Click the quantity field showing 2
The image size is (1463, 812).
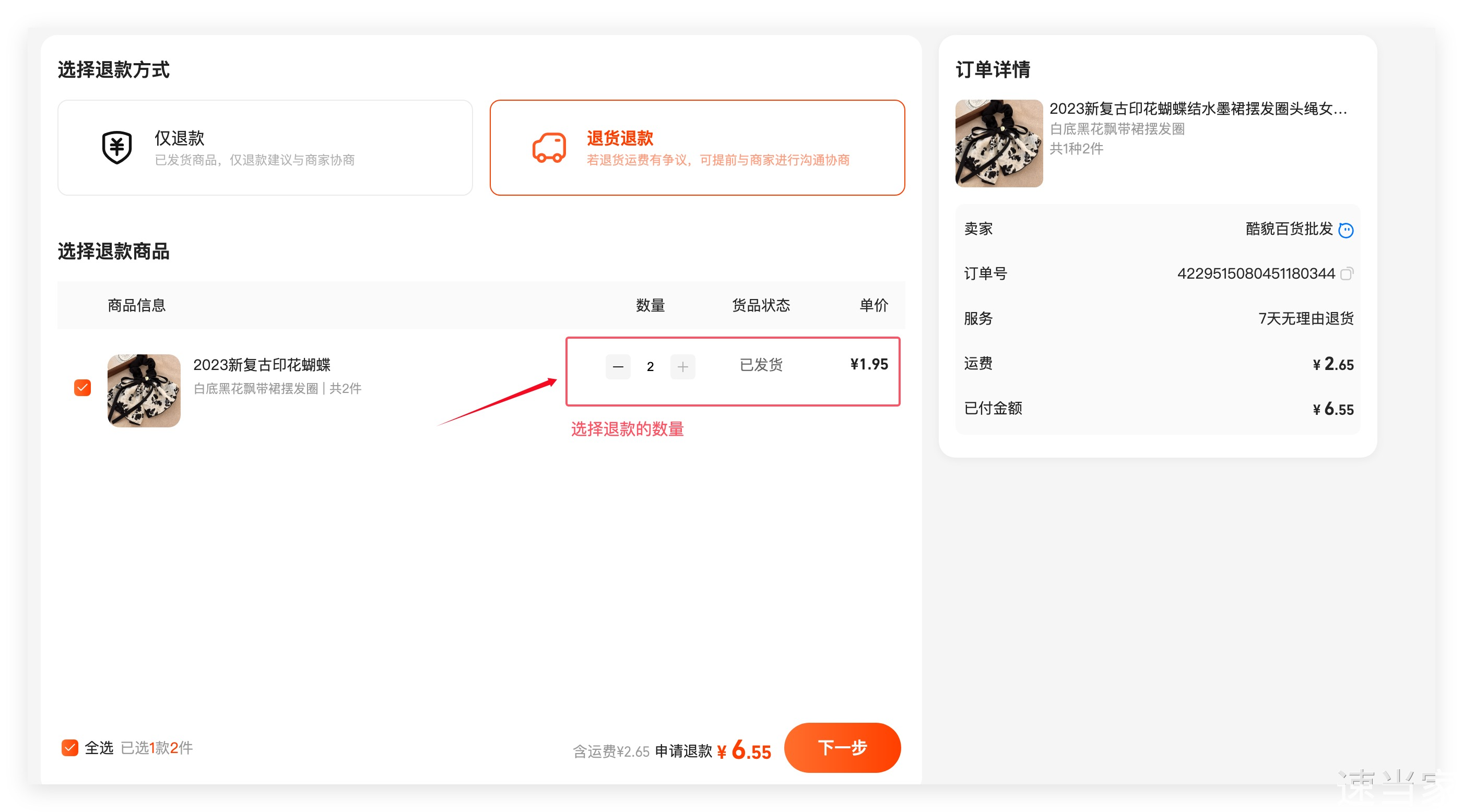pos(650,367)
